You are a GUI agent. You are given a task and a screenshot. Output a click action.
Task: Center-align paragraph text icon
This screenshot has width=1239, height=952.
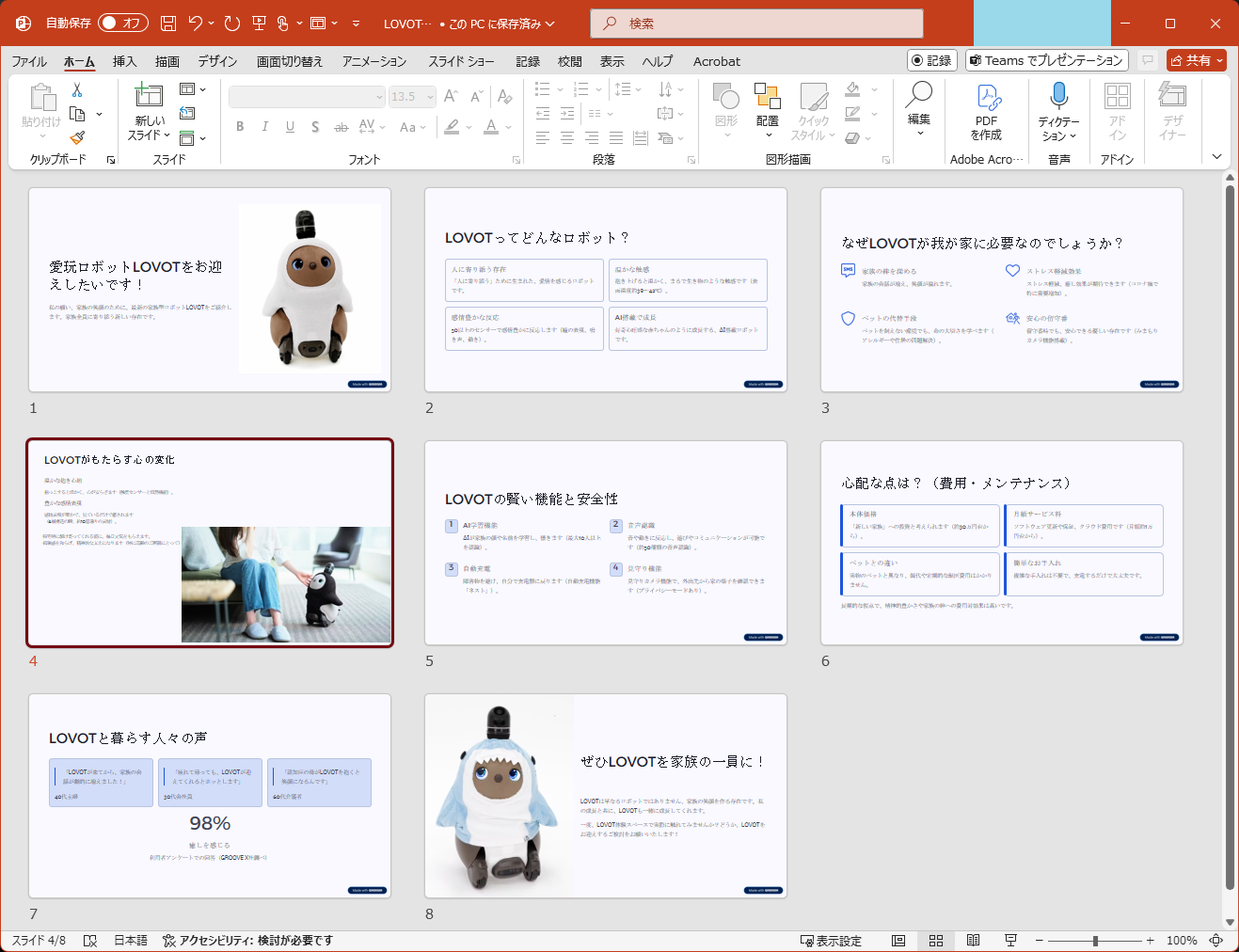coord(567,138)
